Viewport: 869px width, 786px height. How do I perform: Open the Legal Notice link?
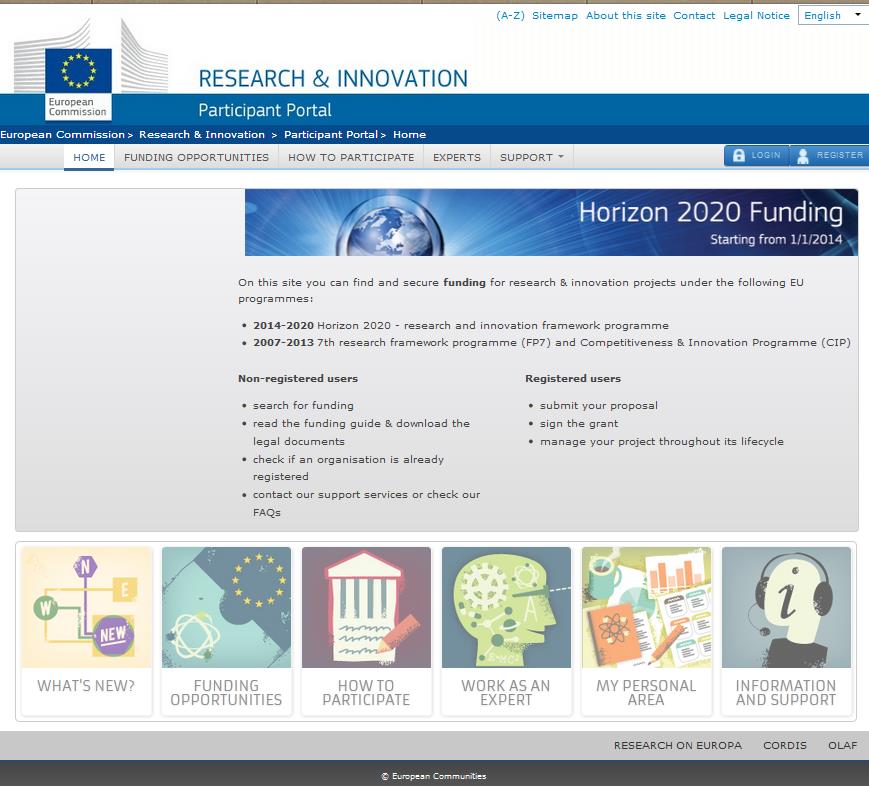click(x=756, y=16)
